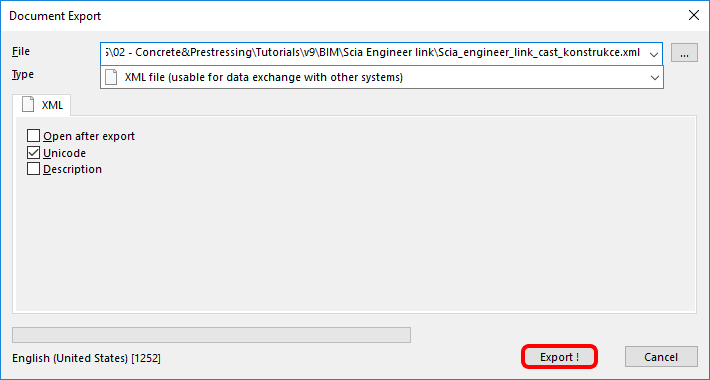The height and width of the screenshot is (380, 710).
Task: Click the "Export !" button
Action: point(559,357)
